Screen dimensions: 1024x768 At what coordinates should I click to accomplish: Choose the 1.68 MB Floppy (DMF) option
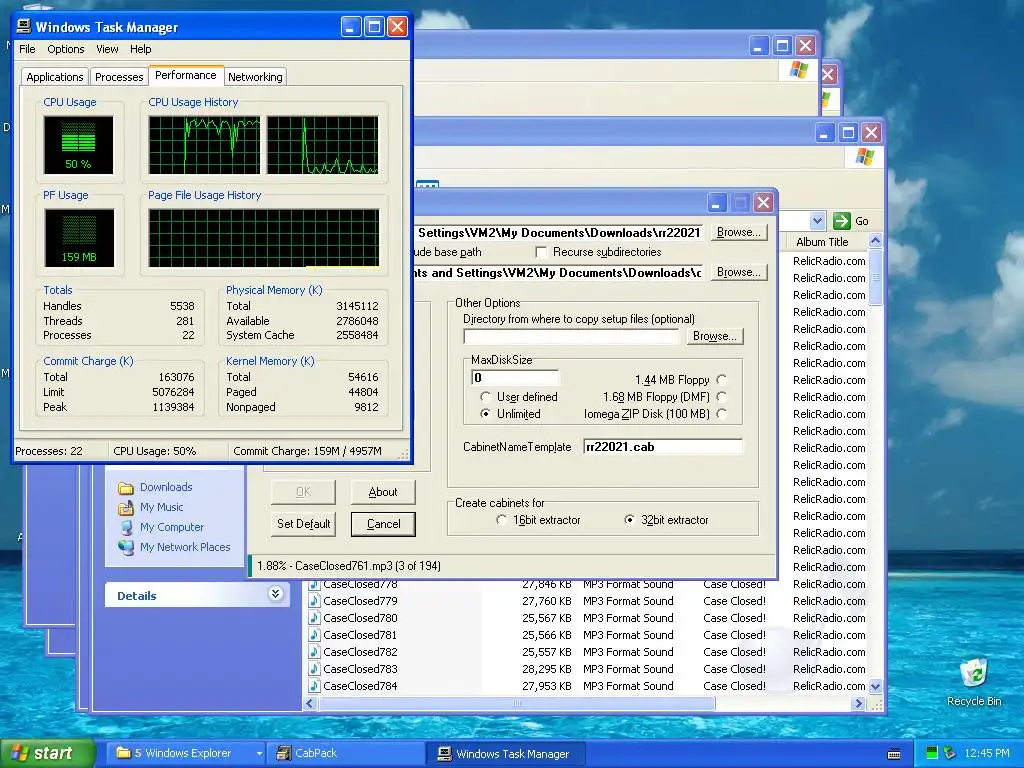coord(722,396)
